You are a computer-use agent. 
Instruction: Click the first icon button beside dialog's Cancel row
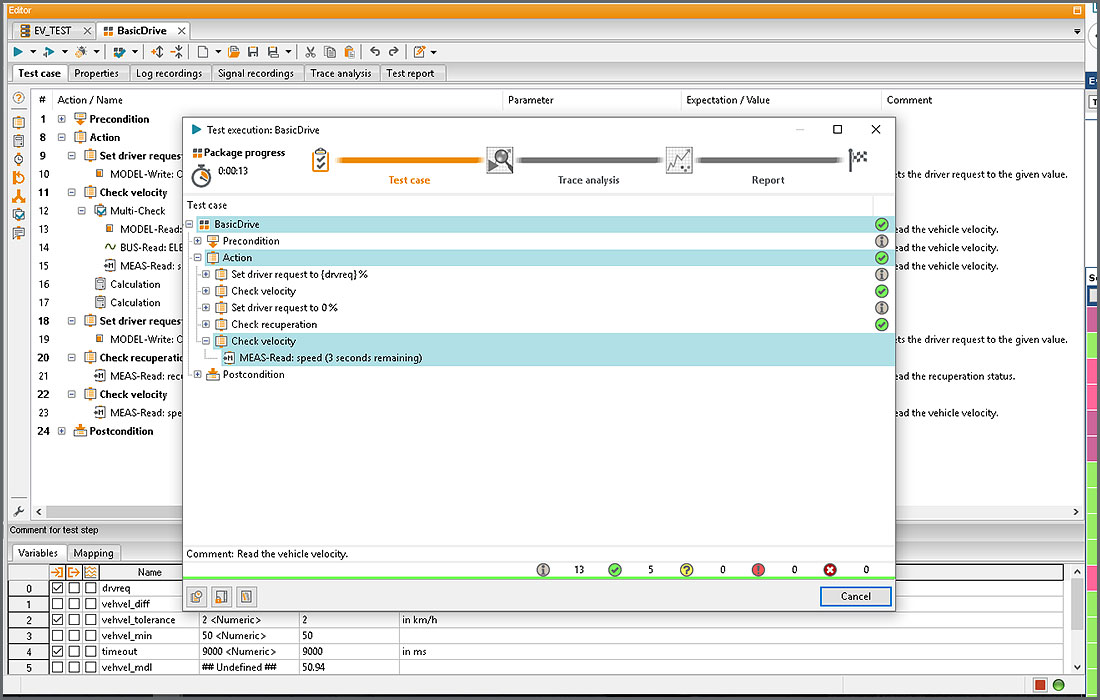click(x=197, y=597)
